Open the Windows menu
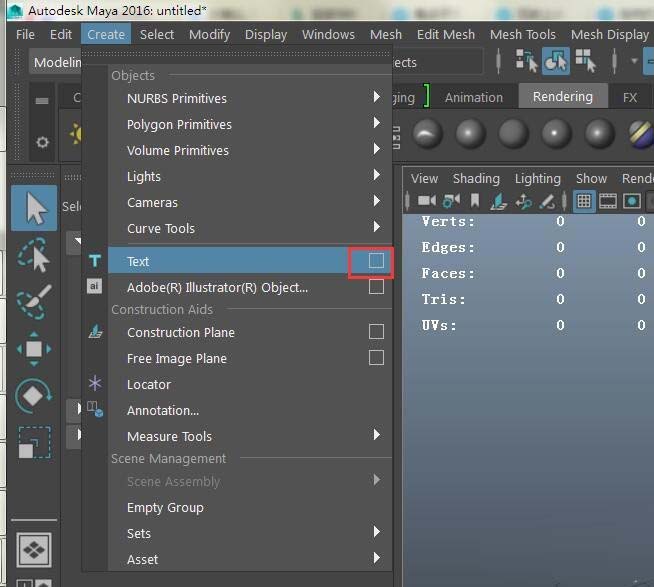 328,34
